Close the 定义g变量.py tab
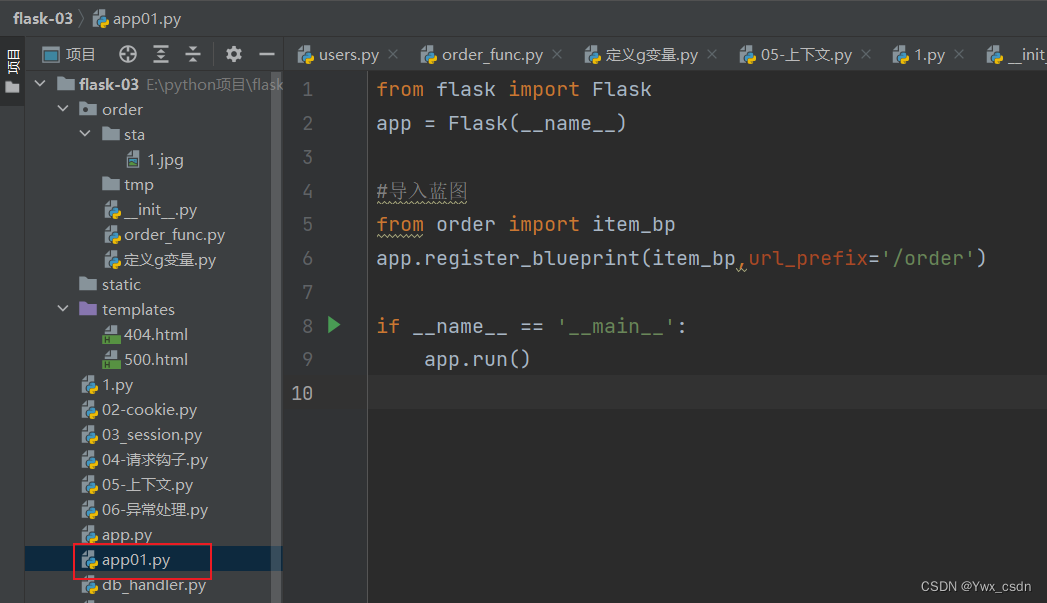 click(x=712, y=55)
